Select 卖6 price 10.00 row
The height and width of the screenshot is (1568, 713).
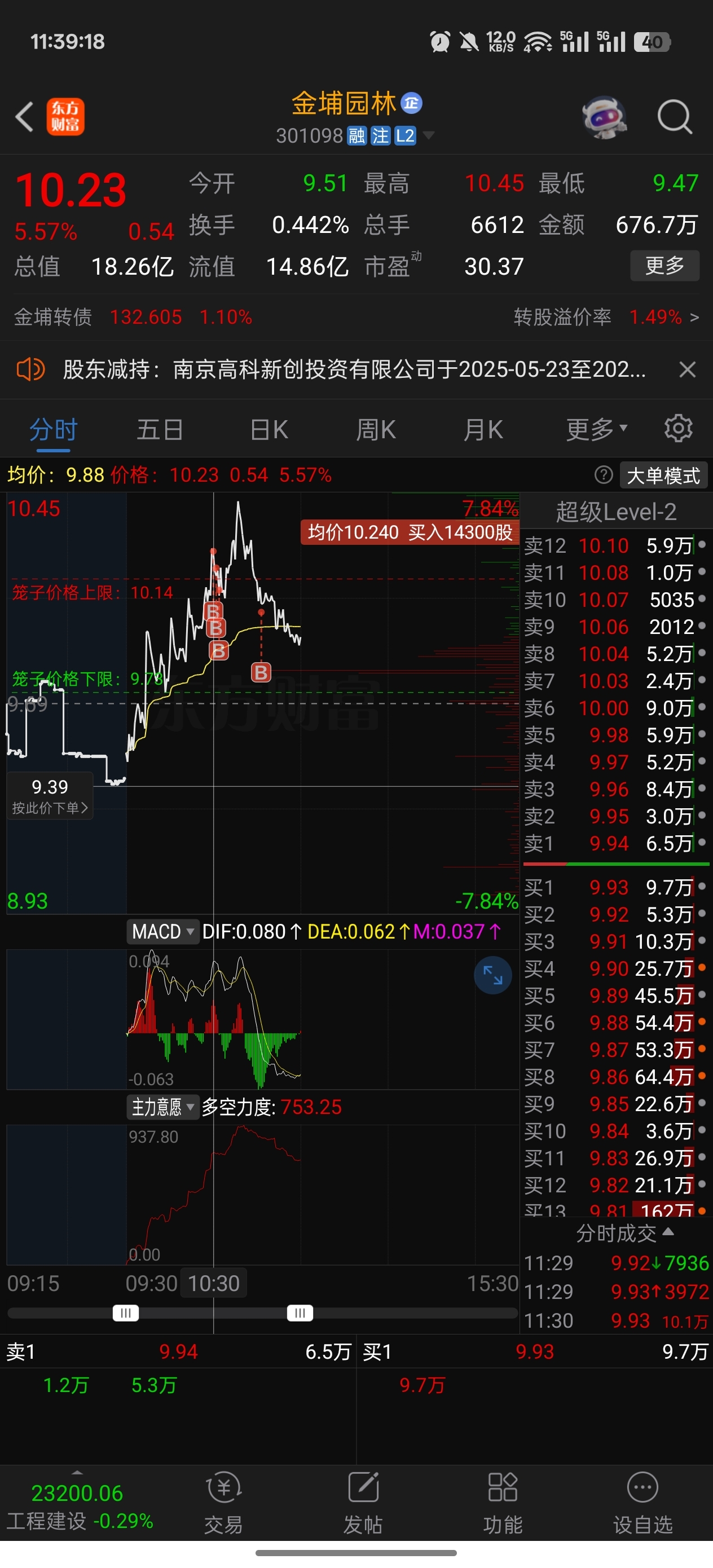pos(615,708)
